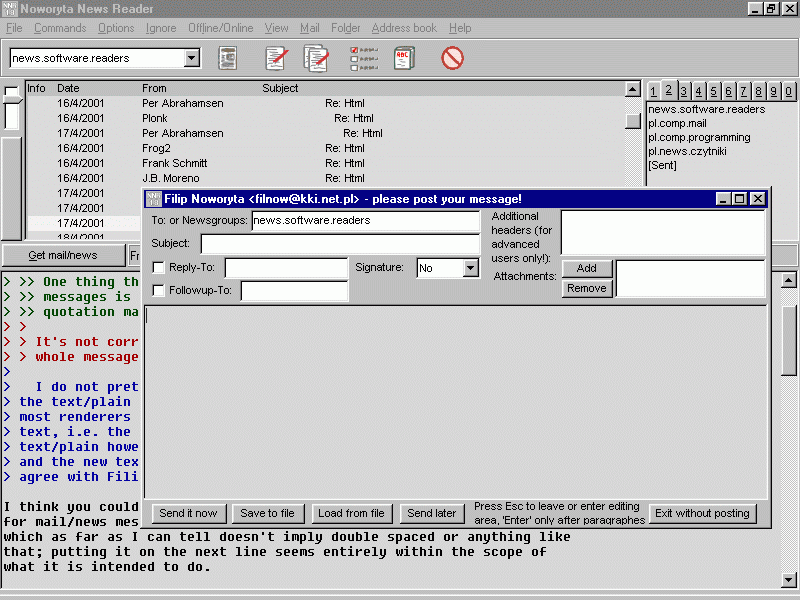Click the Send it now button
Screen dimensions: 800x600
188,513
